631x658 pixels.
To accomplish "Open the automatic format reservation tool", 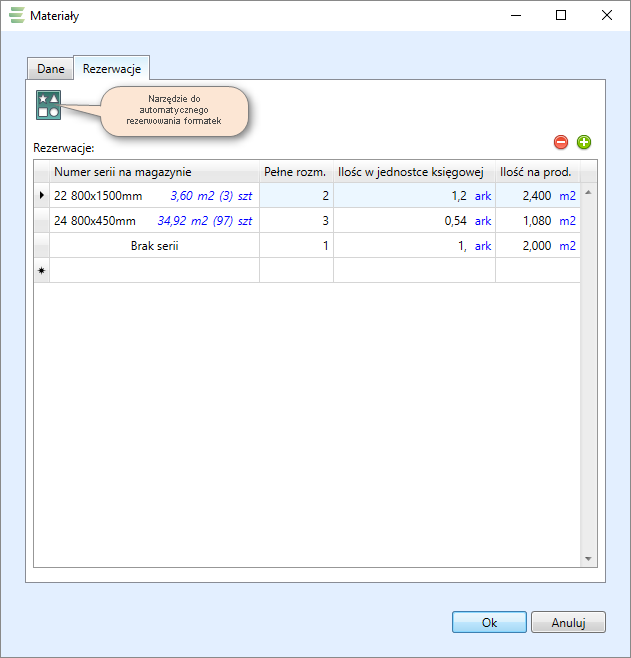I will 48,105.
